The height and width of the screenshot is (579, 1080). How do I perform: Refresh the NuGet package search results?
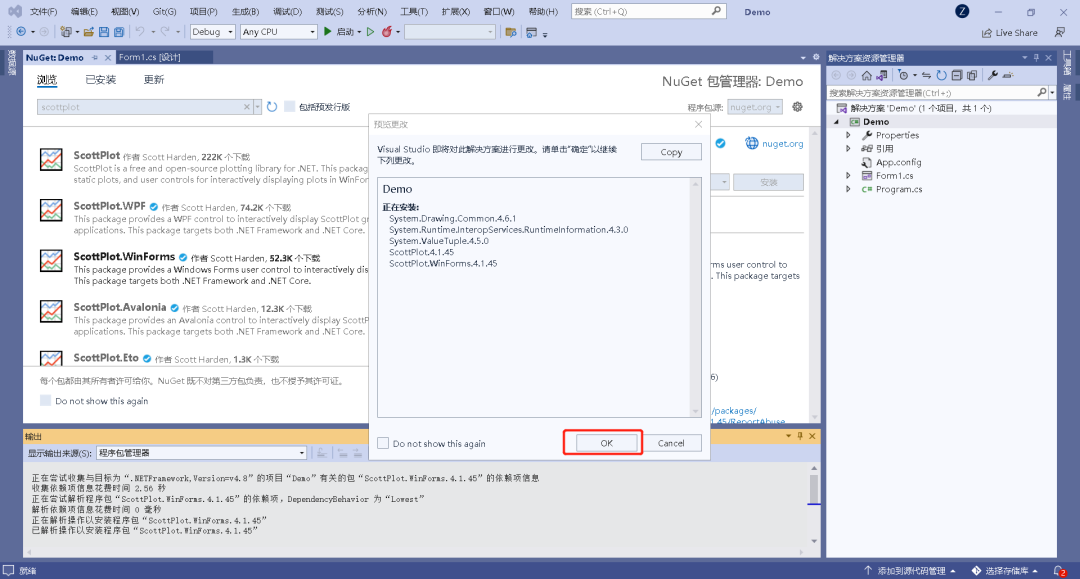click(272, 107)
